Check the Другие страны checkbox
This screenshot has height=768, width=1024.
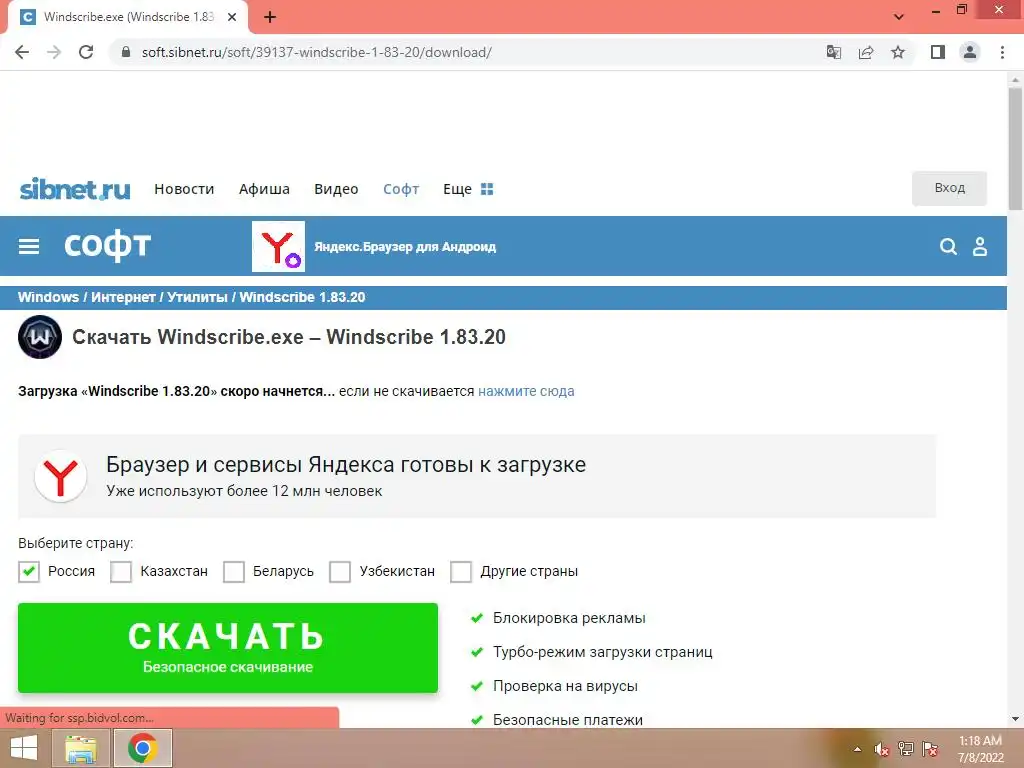(x=460, y=571)
